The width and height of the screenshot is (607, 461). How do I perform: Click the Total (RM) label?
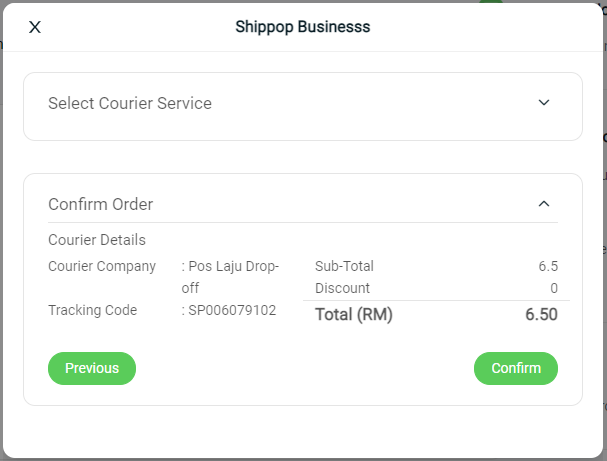click(x=354, y=314)
